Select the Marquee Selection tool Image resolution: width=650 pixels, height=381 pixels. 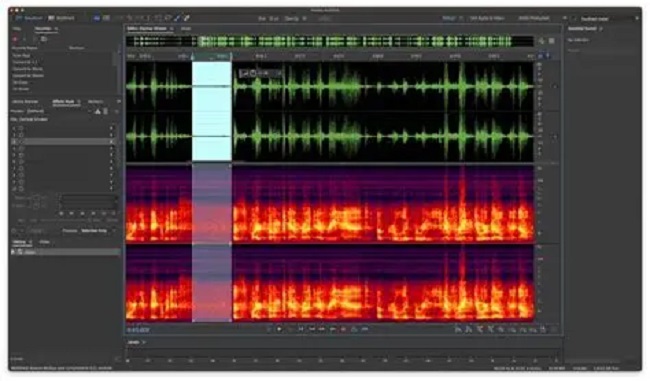click(x=158, y=18)
